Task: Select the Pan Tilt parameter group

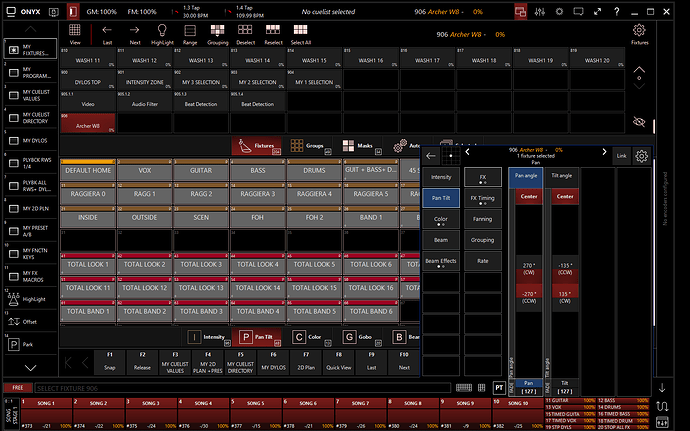Action: click(441, 198)
